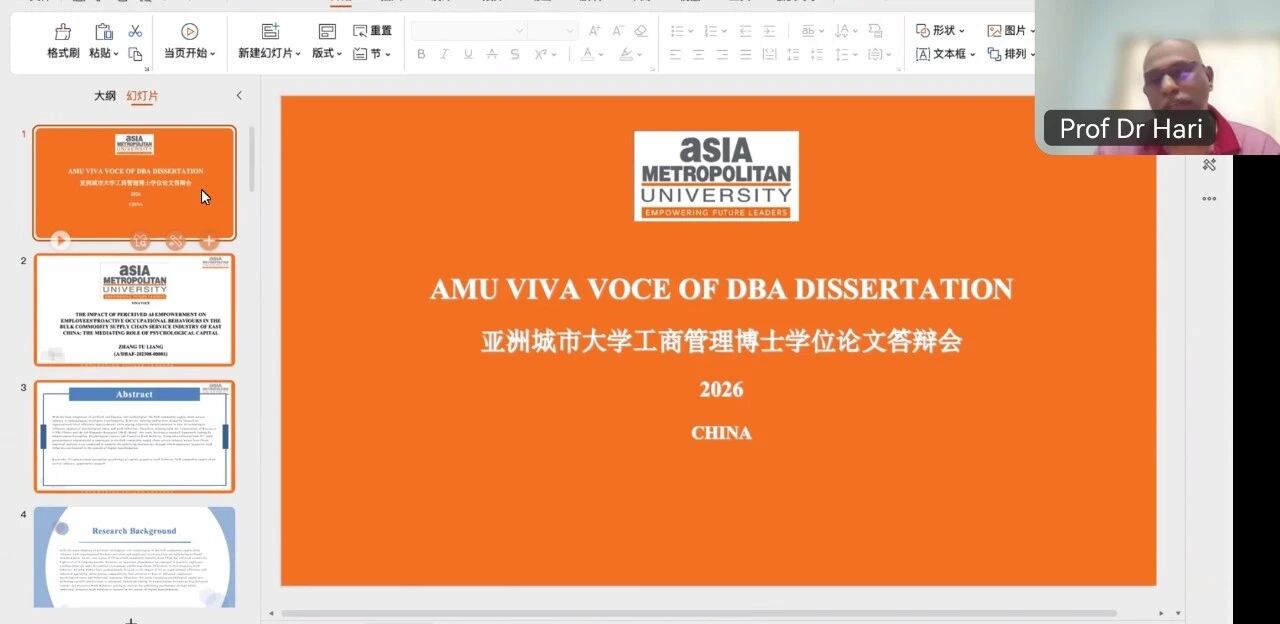The image size is (1280, 624).
Task: Play slide 1 from thumbnail play button
Action: point(60,240)
